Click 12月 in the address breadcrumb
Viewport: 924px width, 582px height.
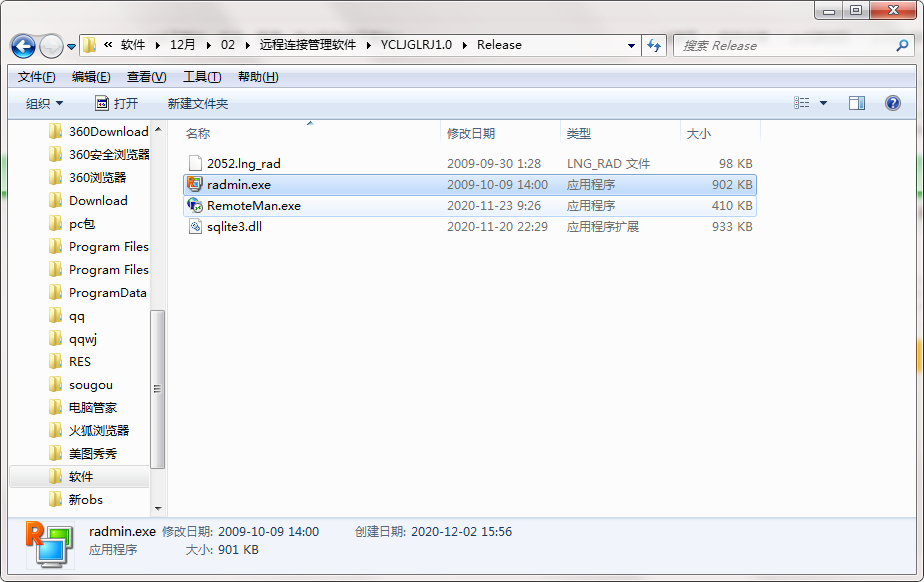pos(182,45)
